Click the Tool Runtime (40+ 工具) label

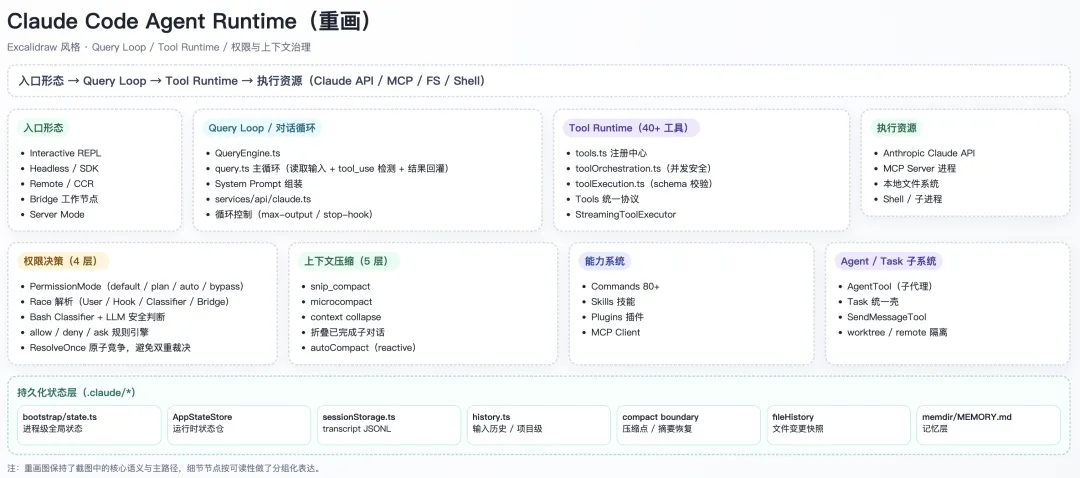(631, 128)
